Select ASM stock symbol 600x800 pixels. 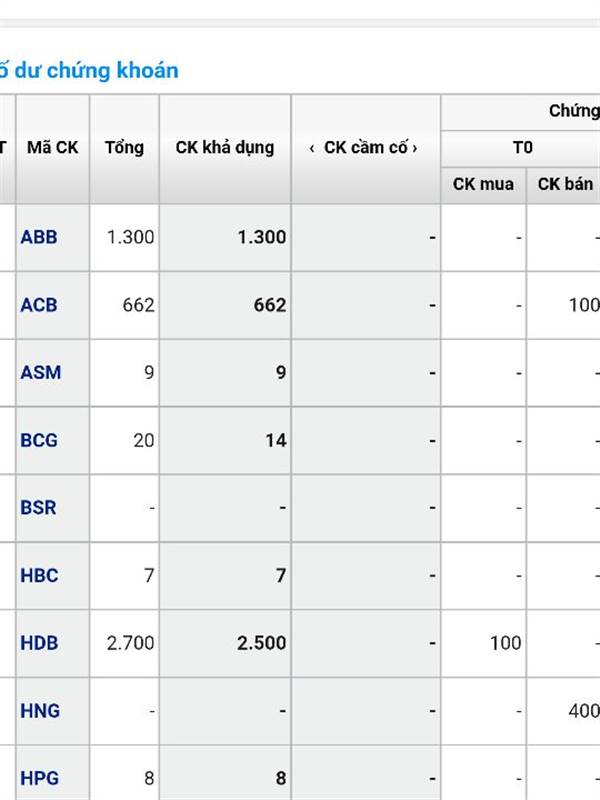[x=40, y=372]
